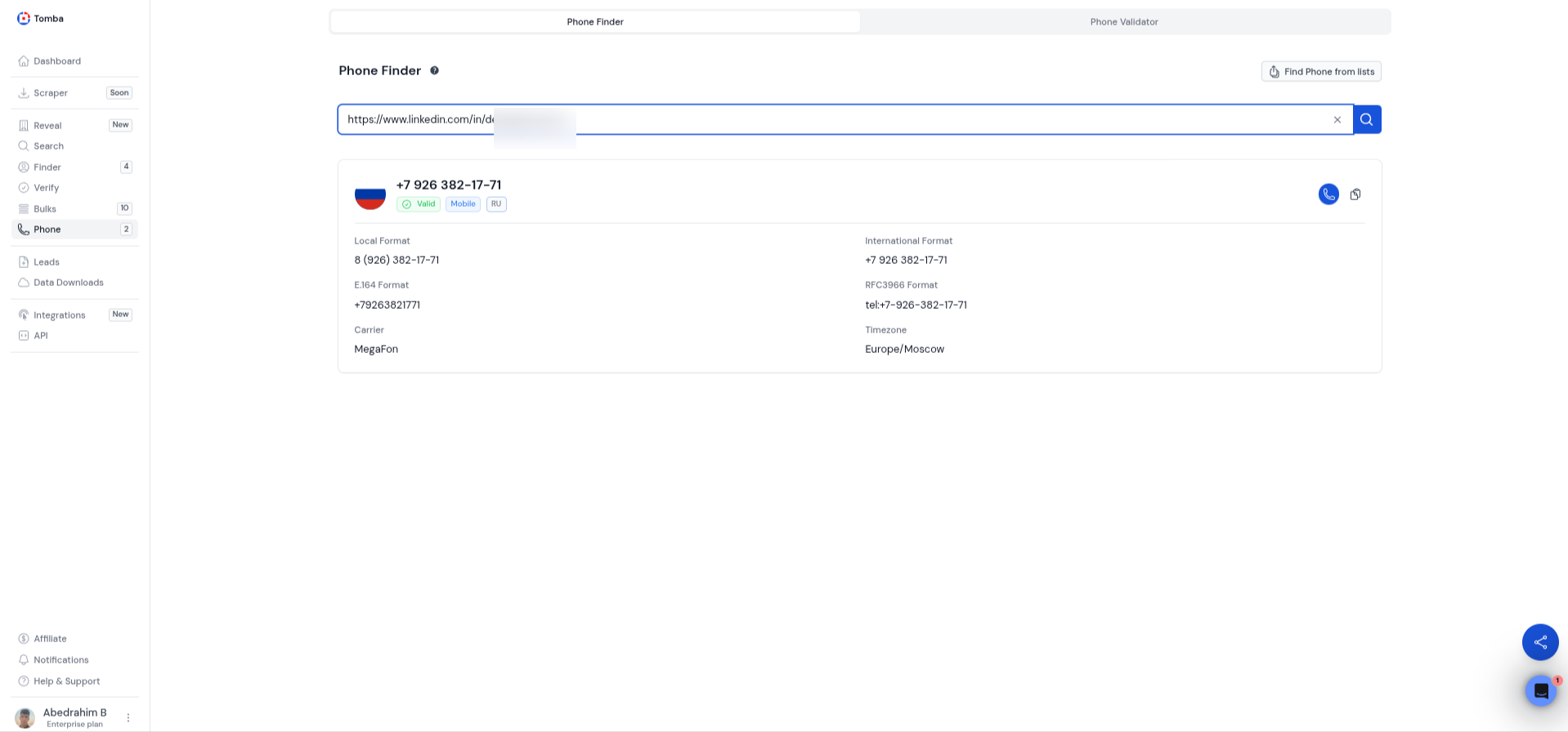This screenshot has width=1568, height=732.
Task: Clear the LinkedIn URL with X icon
Action: pyautogui.click(x=1337, y=120)
